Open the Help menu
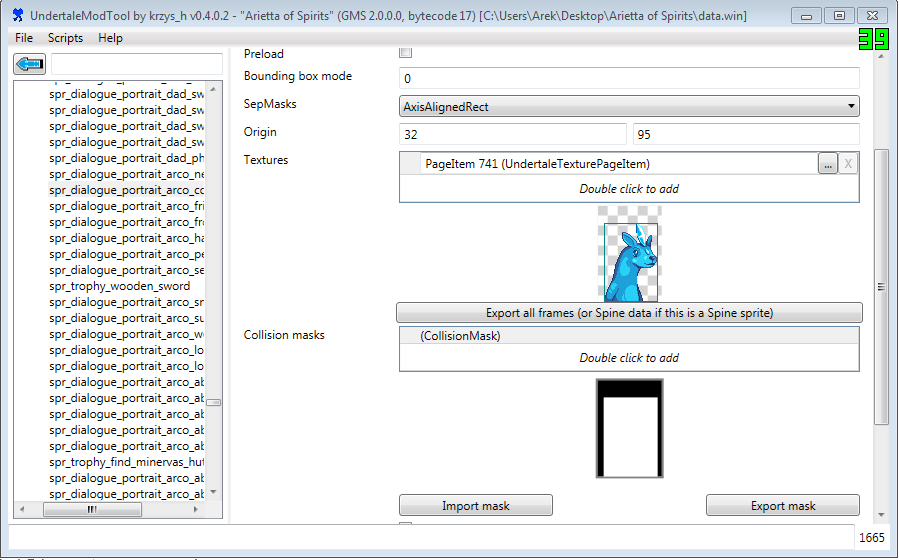 point(110,38)
